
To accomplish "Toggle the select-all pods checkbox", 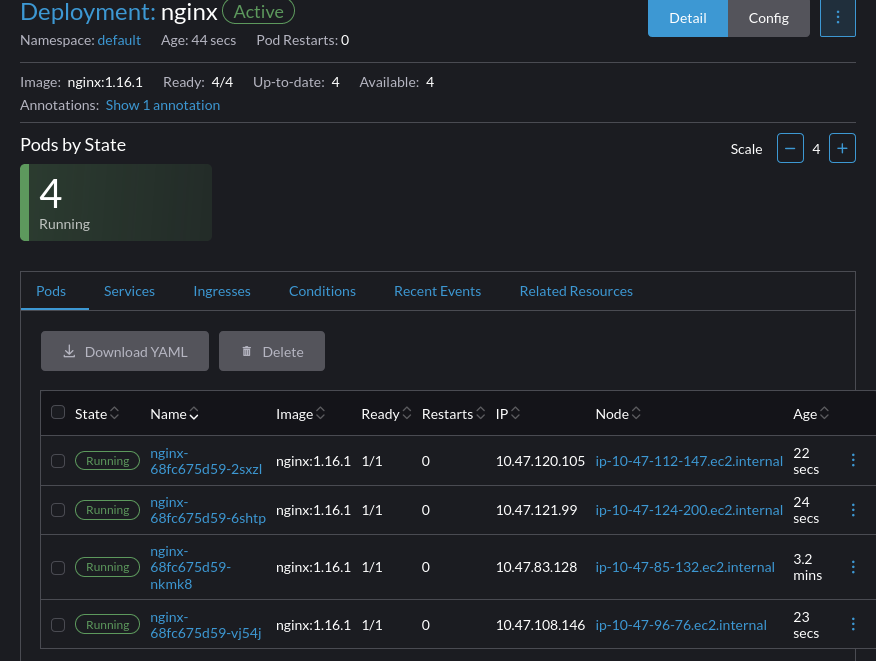I will [58, 413].
